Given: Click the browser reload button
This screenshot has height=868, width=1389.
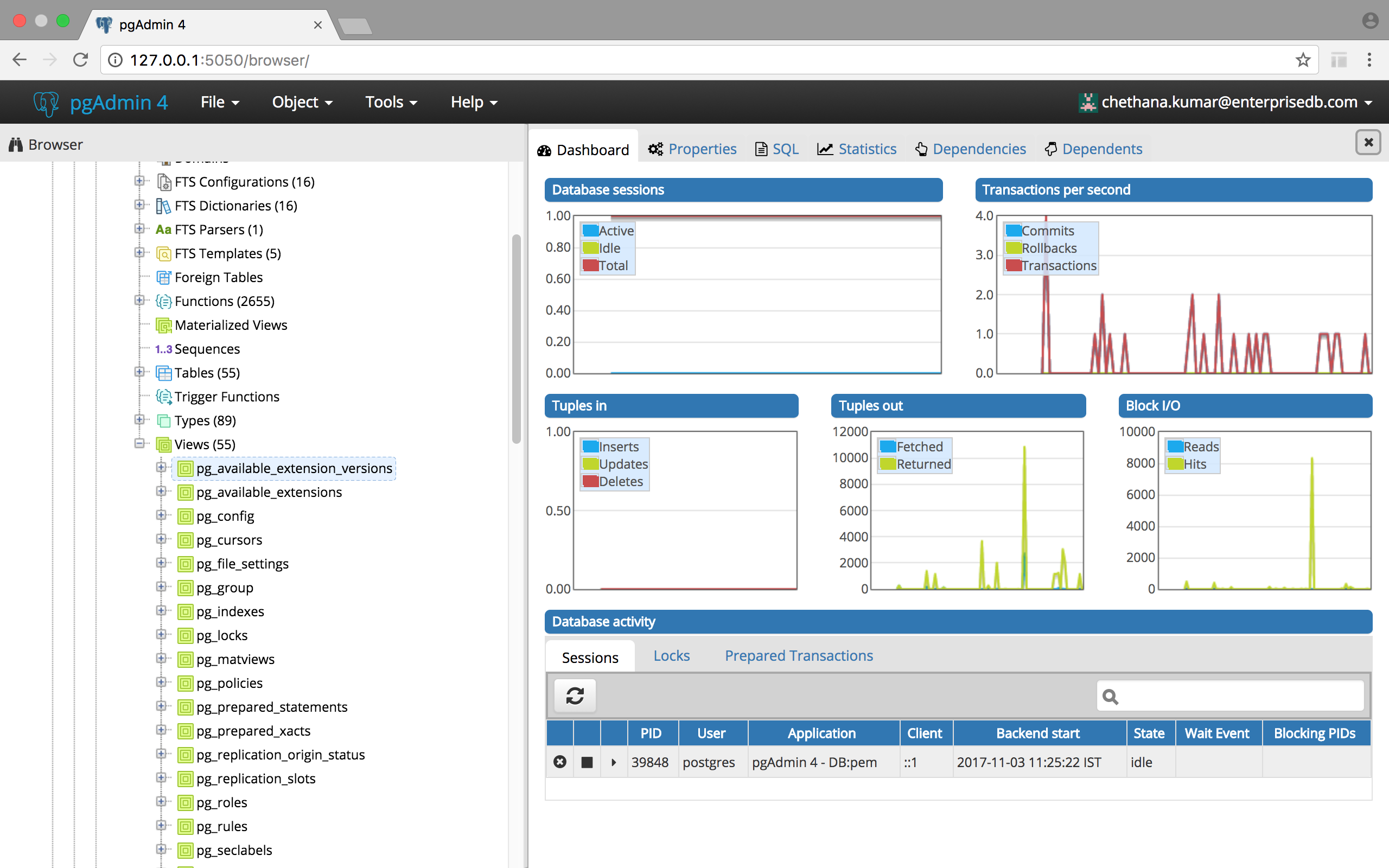Looking at the screenshot, I should (x=80, y=60).
